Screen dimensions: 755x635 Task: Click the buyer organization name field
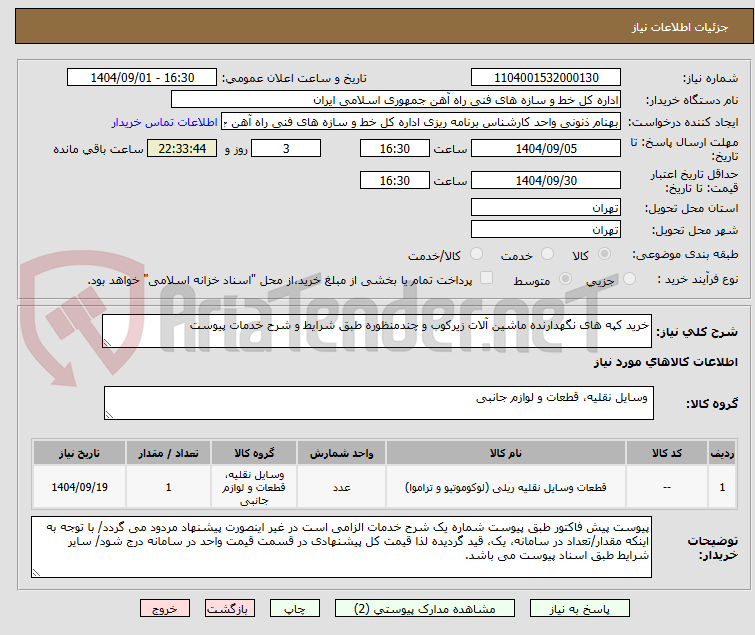[x=396, y=100]
